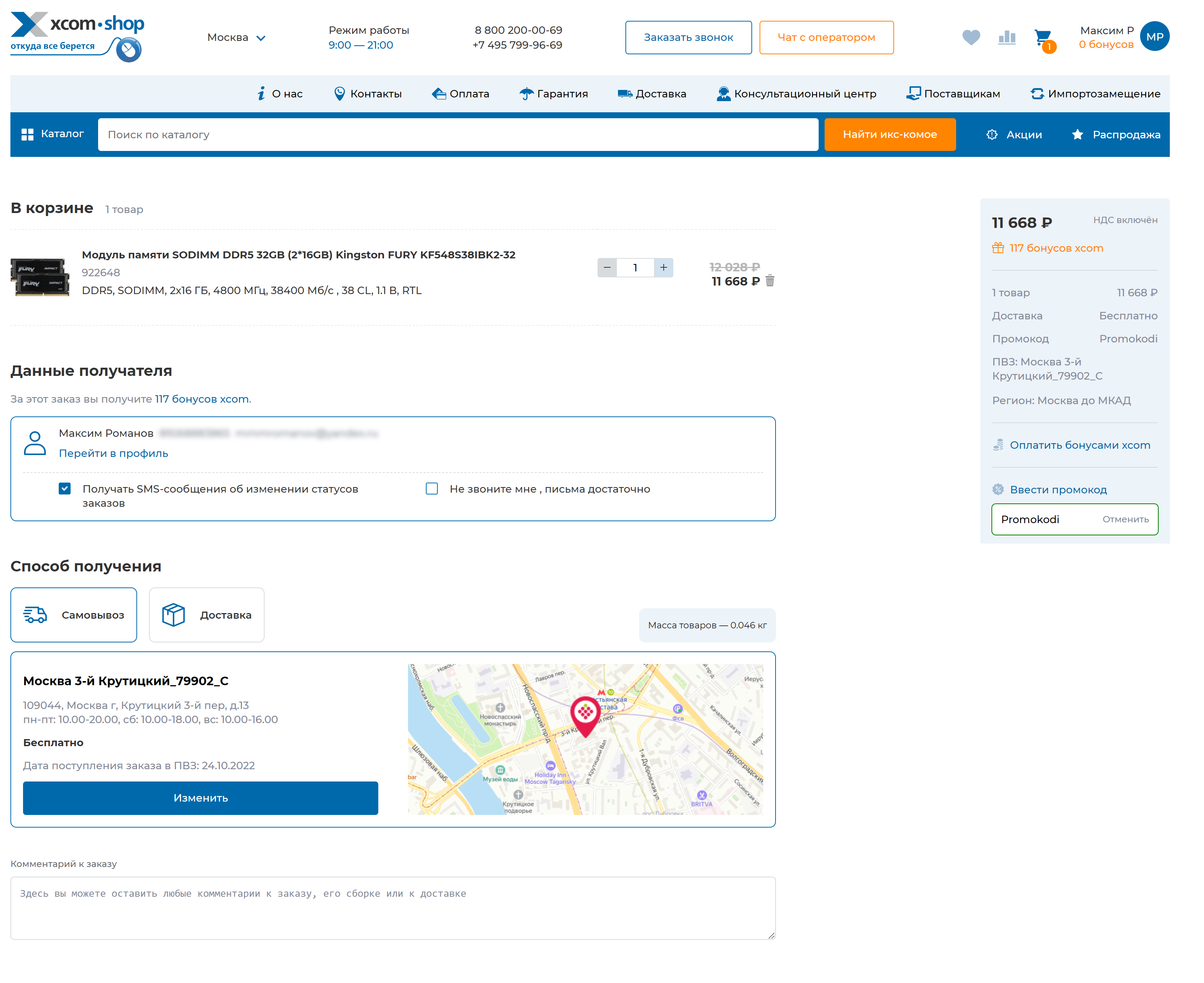Open Чат с оператором
This screenshot has height=983, width=1204.
826,38
